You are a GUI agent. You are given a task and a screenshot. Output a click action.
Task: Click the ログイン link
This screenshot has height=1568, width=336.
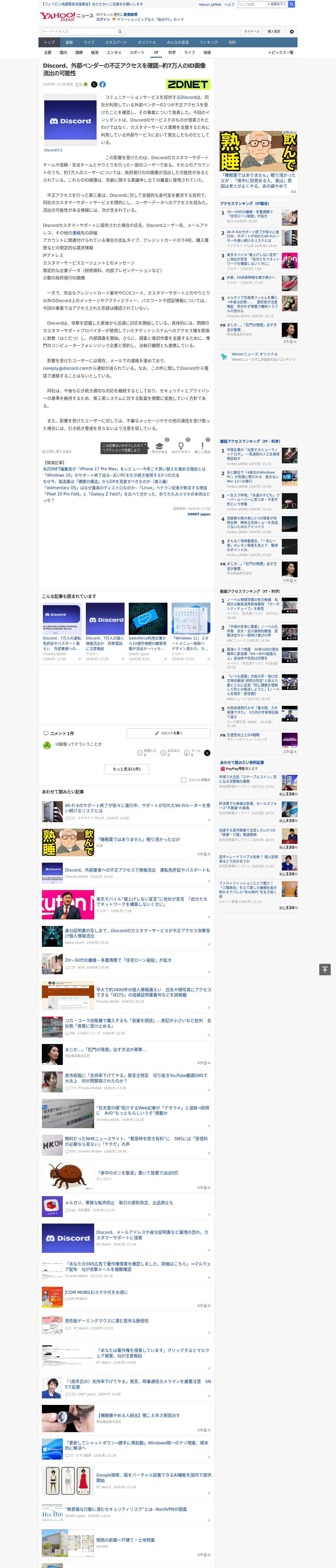click(x=103, y=20)
